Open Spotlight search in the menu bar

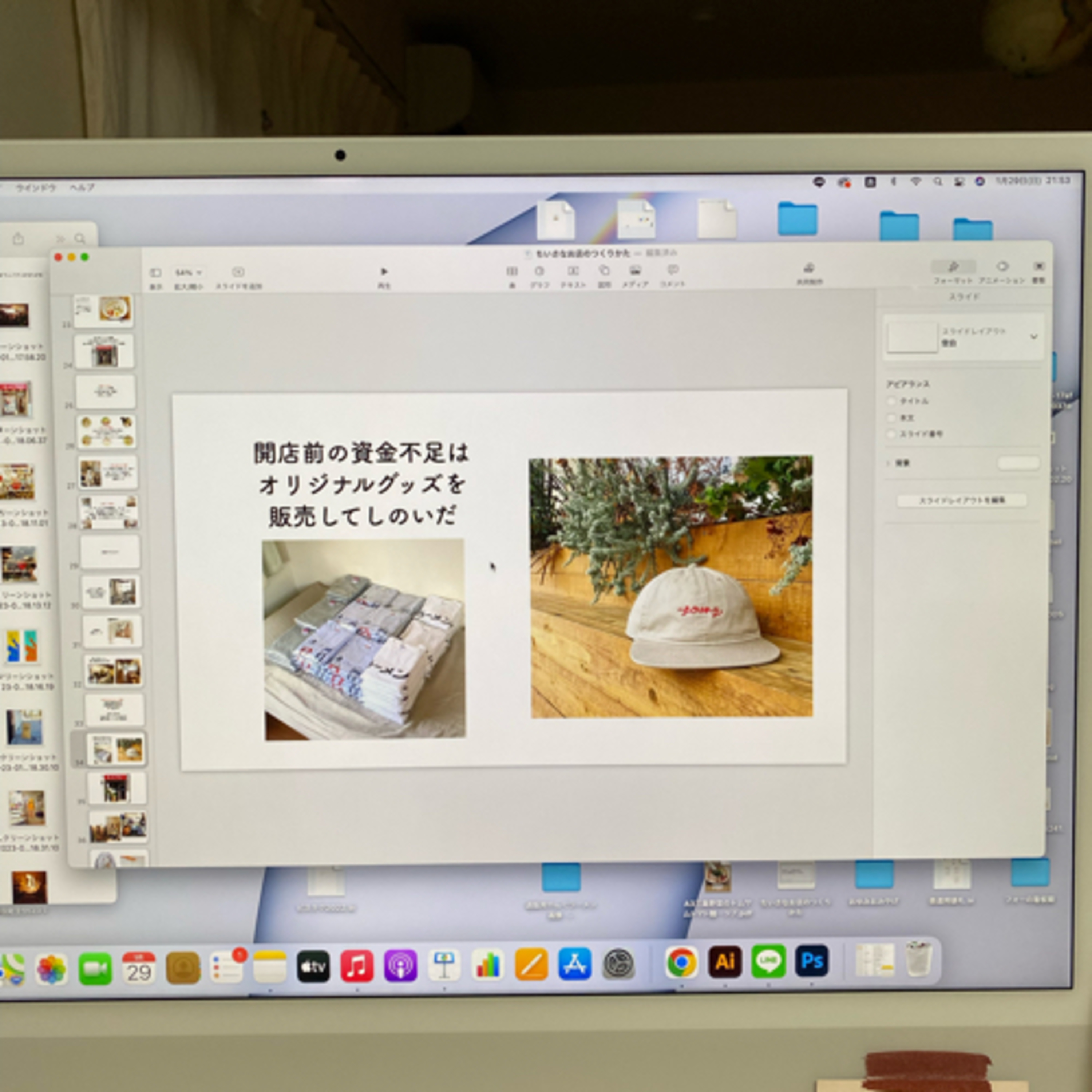(938, 181)
